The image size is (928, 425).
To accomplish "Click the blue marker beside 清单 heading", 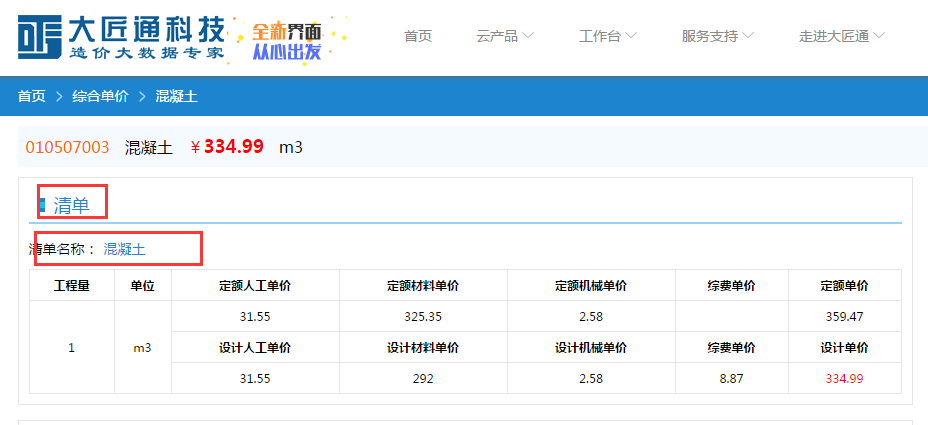I will (x=42, y=206).
